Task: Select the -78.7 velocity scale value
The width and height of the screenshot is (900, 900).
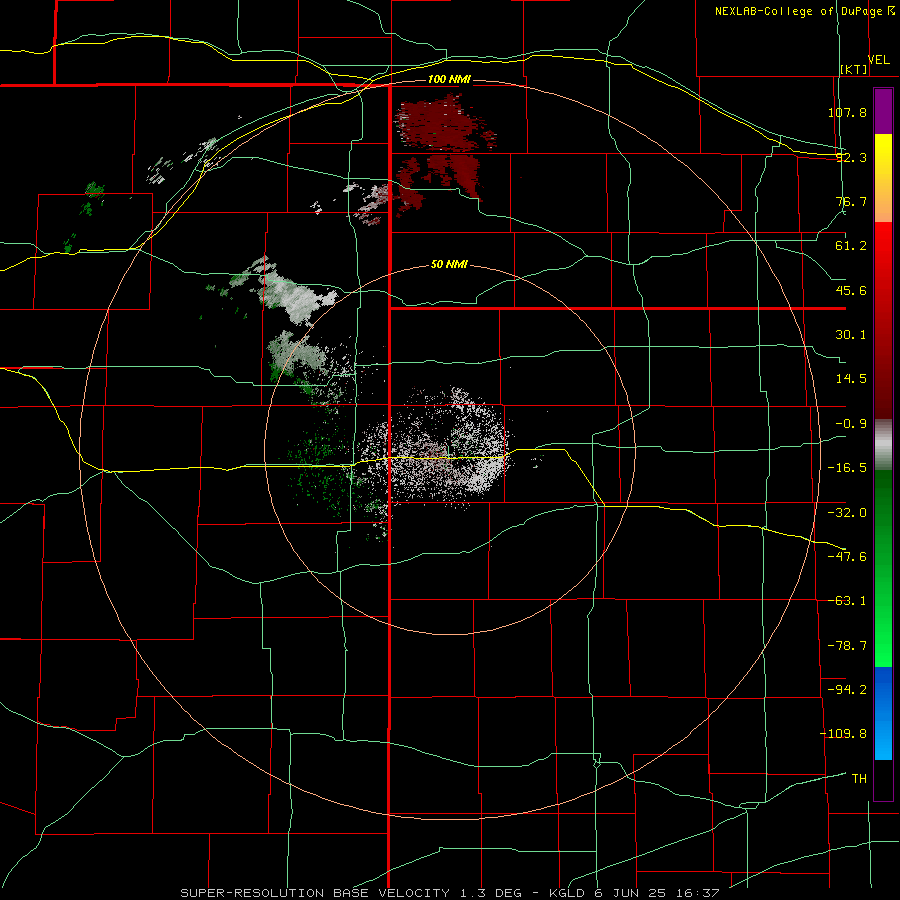Action: tap(847, 646)
